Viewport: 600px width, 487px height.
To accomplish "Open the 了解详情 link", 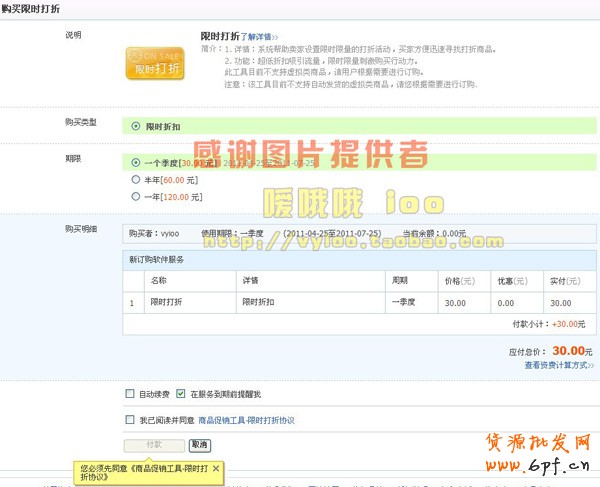I will [x=257, y=35].
